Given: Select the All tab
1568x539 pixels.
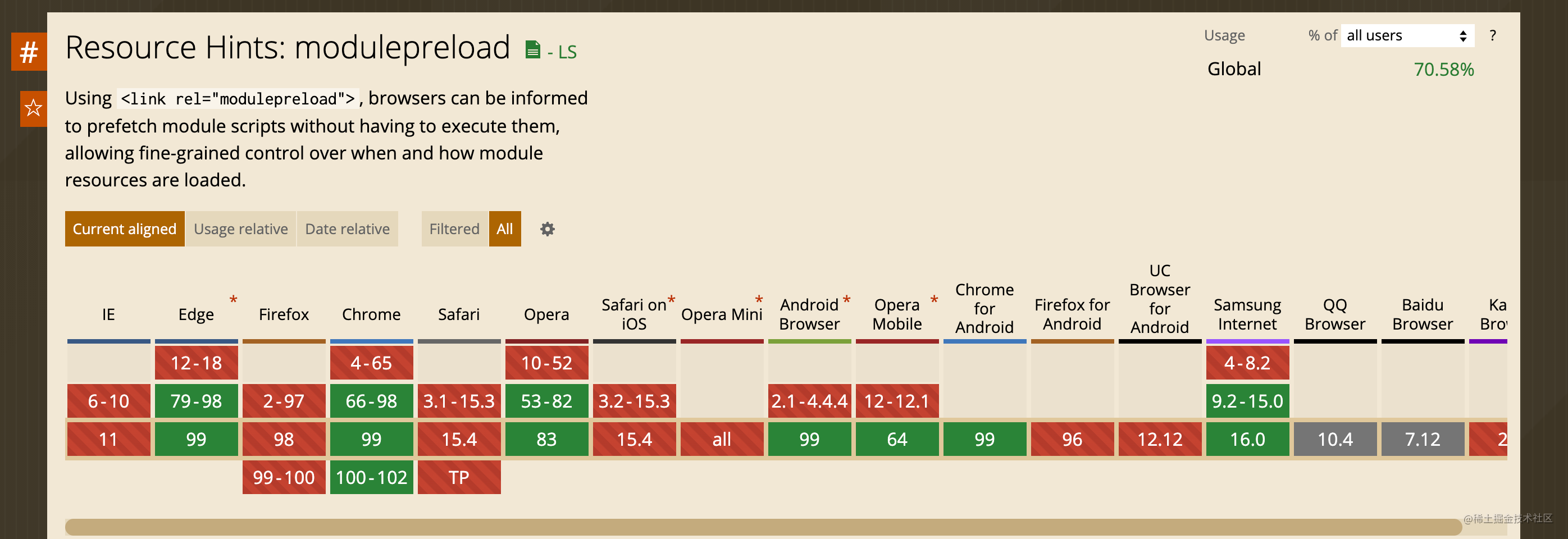Looking at the screenshot, I should tap(505, 229).
